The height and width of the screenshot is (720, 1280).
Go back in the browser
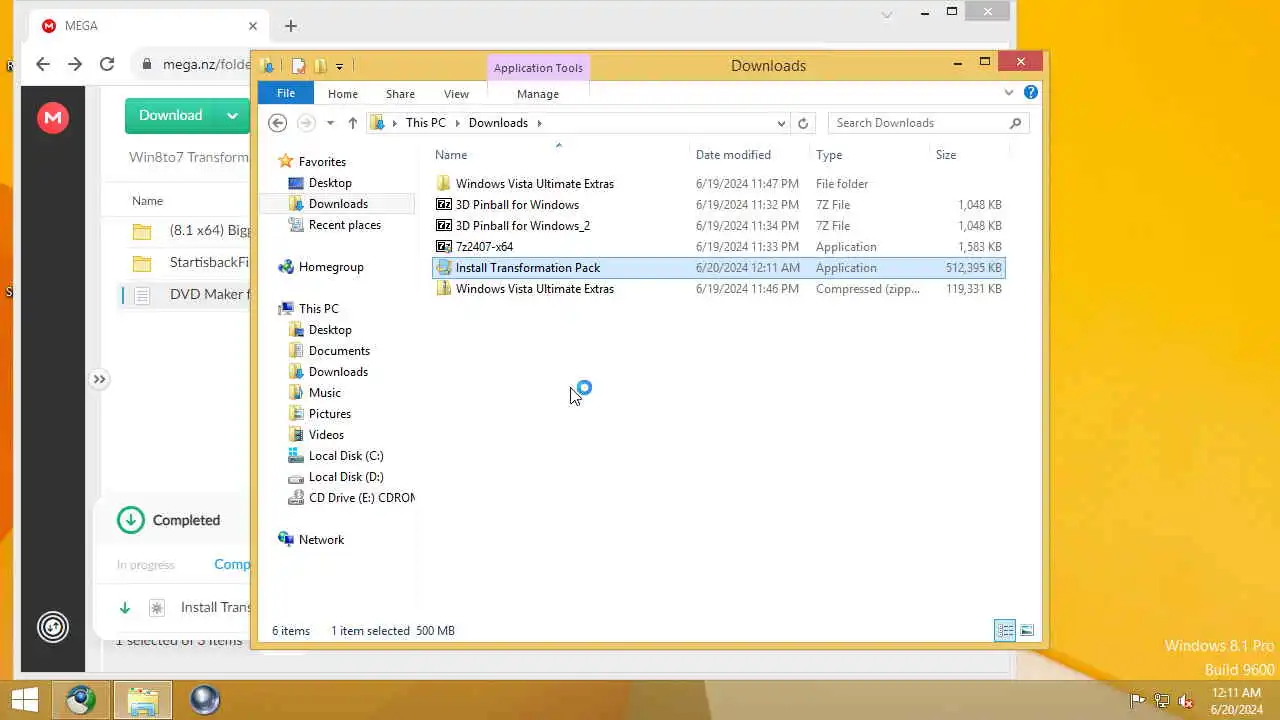(x=42, y=64)
